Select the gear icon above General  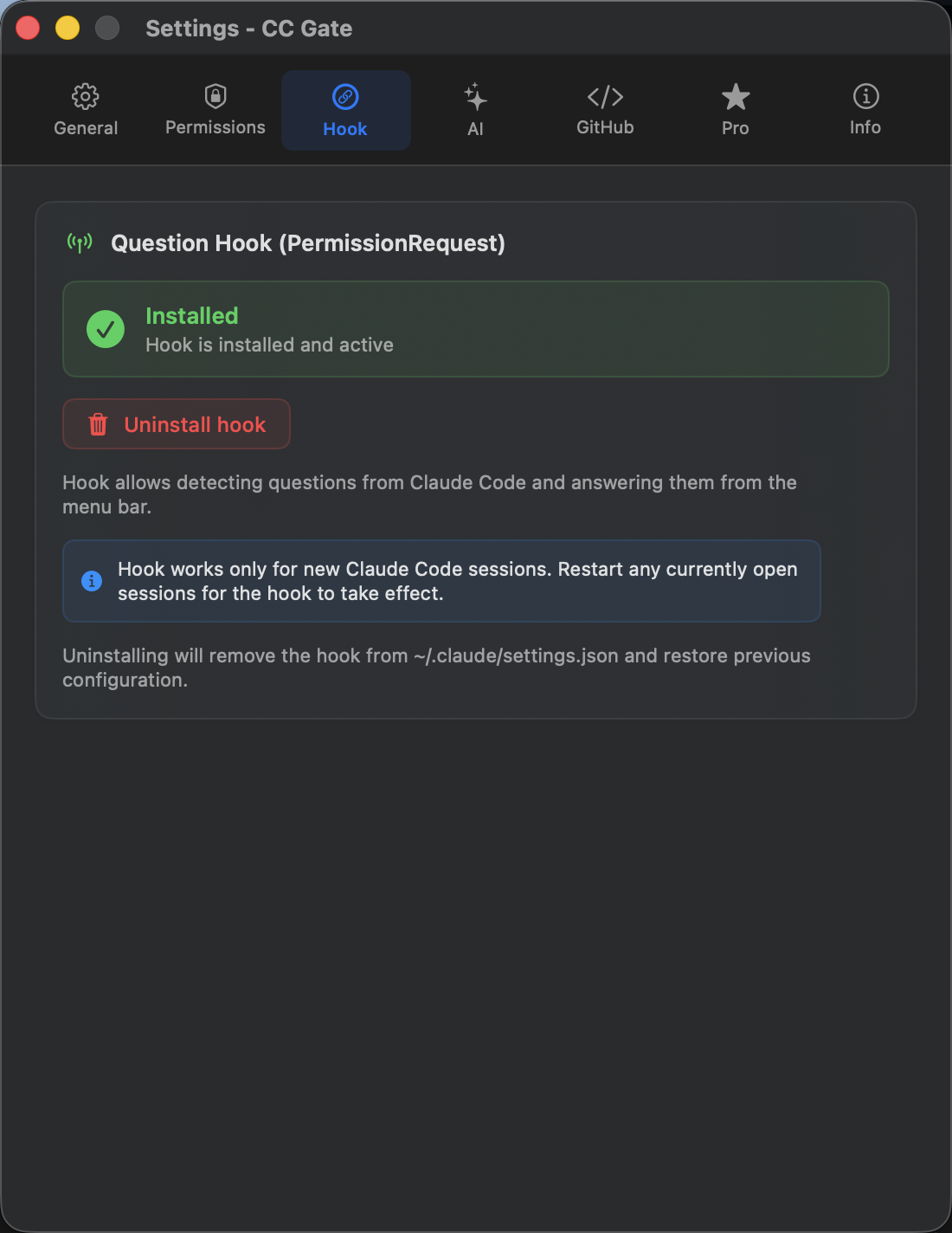point(86,96)
